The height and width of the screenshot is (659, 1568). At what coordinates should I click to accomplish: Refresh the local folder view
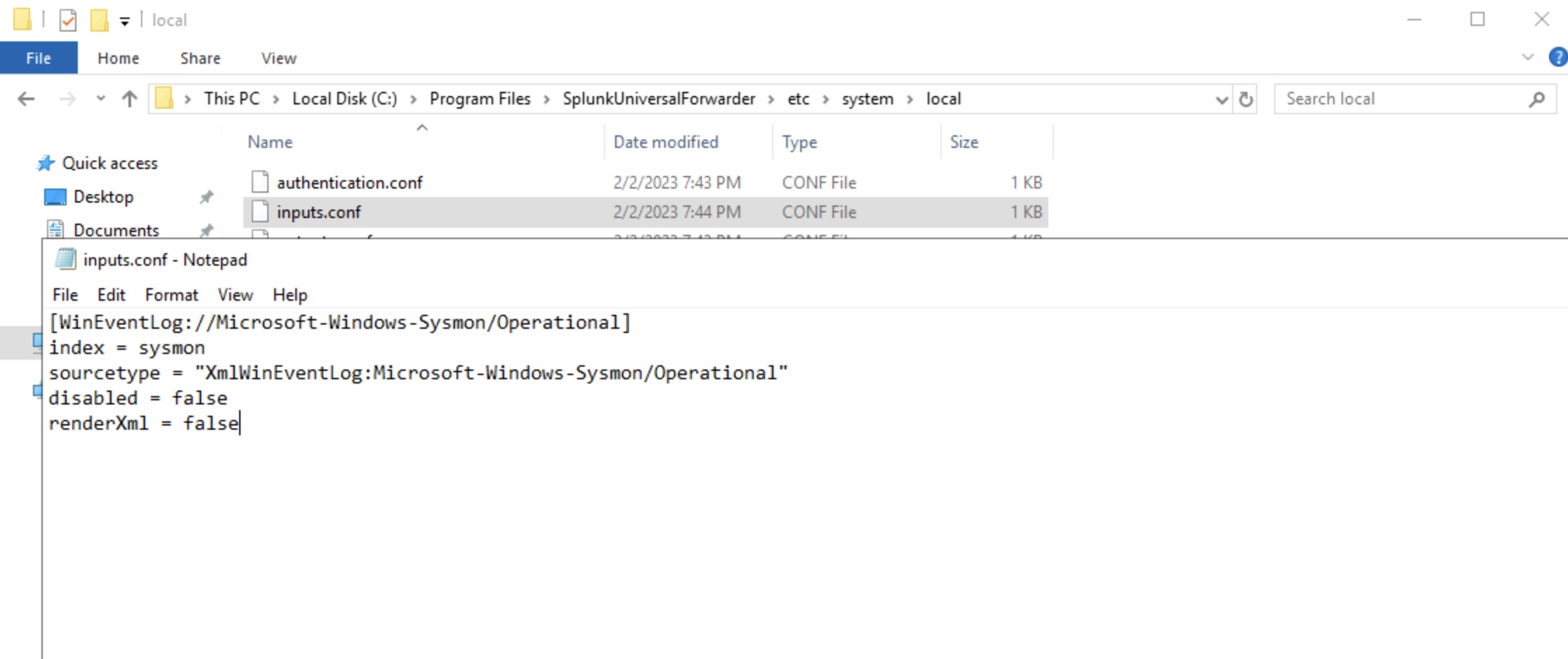click(x=1245, y=100)
